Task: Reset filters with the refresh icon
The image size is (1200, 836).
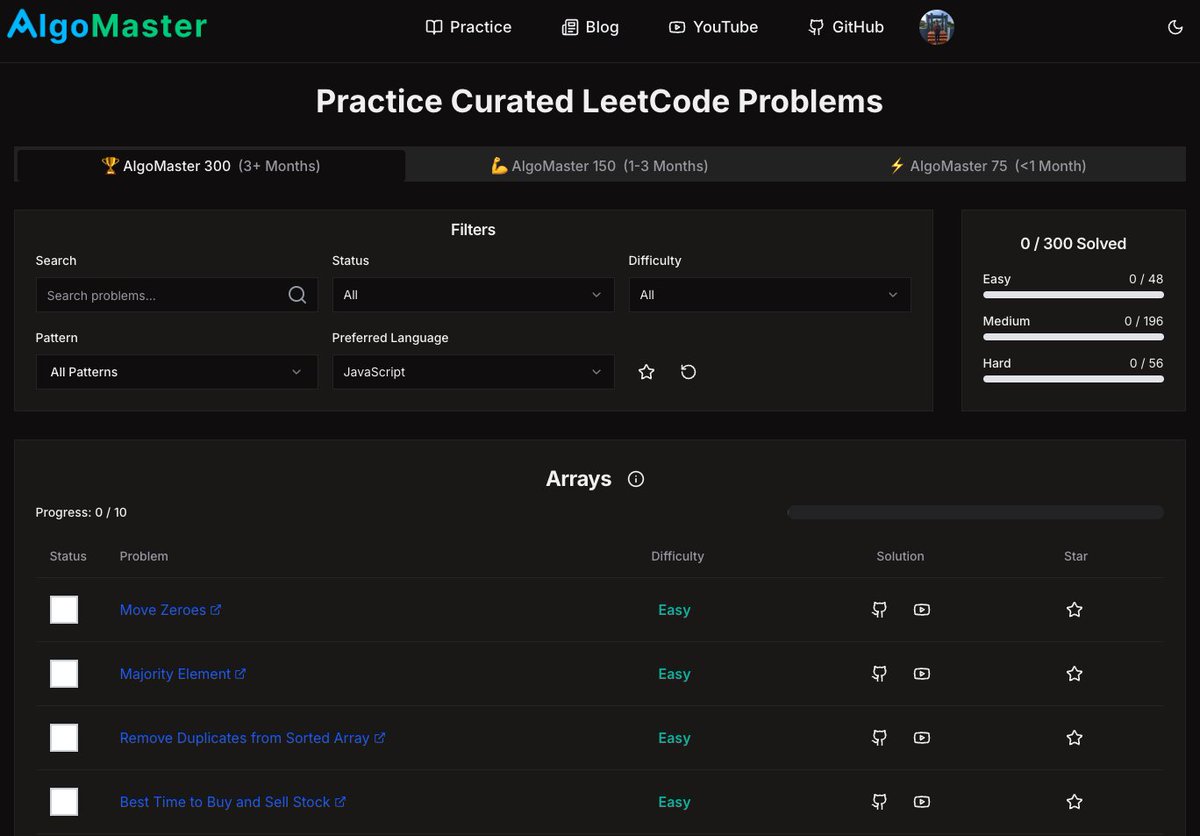Action: pos(688,372)
